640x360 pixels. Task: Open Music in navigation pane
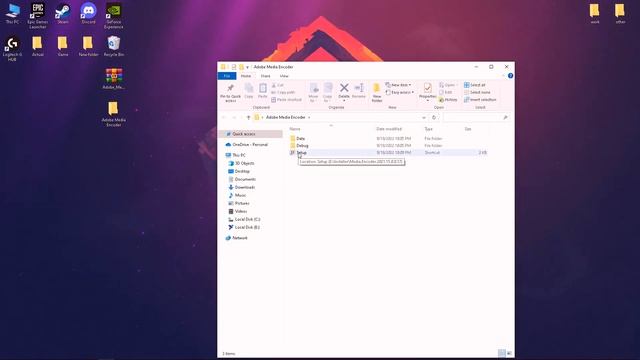tap(240, 196)
